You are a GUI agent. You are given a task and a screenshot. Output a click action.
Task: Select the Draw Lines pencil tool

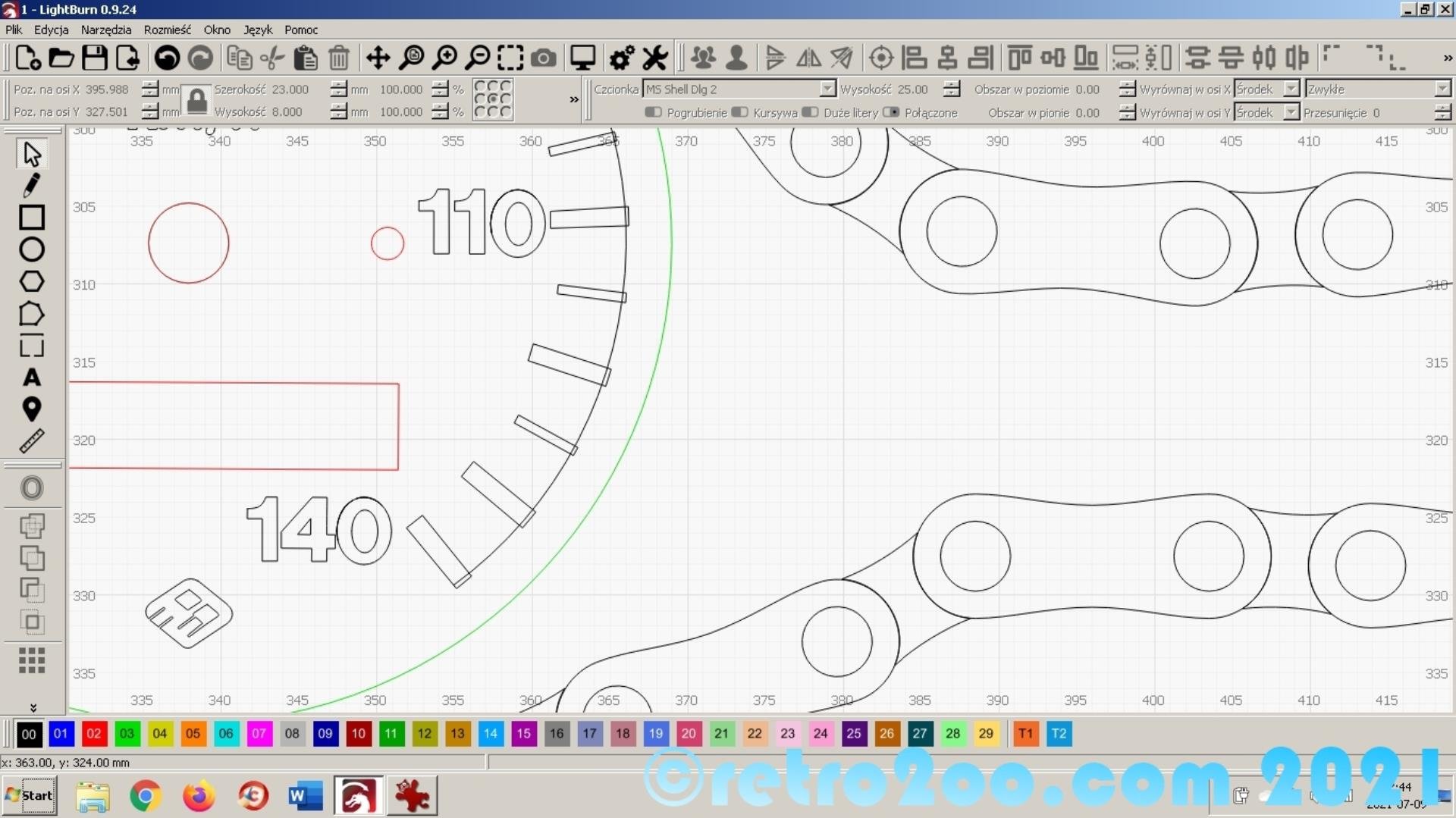[31, 185]
